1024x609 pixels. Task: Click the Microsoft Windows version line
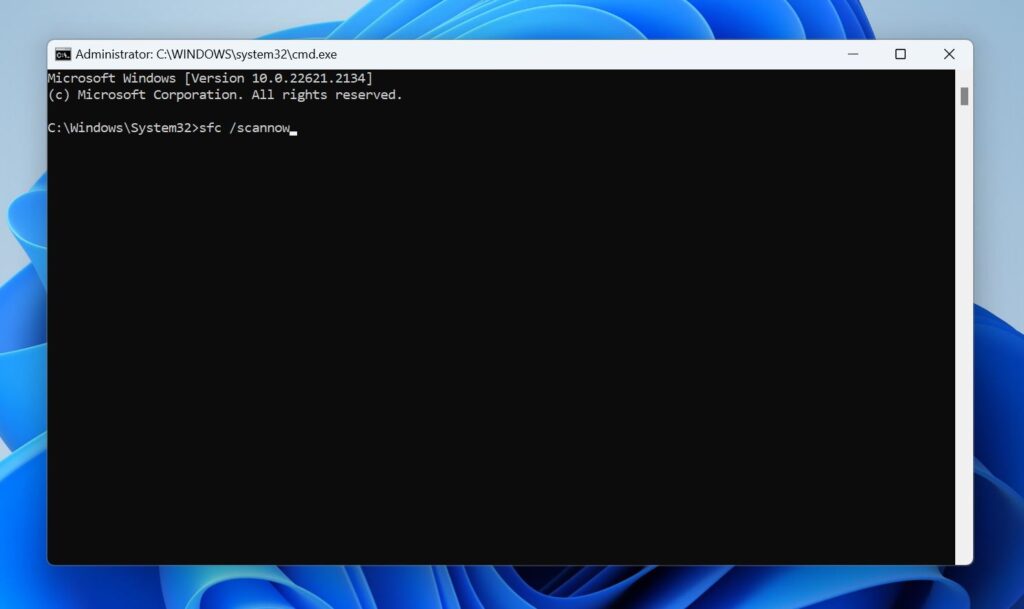(210, 77)
